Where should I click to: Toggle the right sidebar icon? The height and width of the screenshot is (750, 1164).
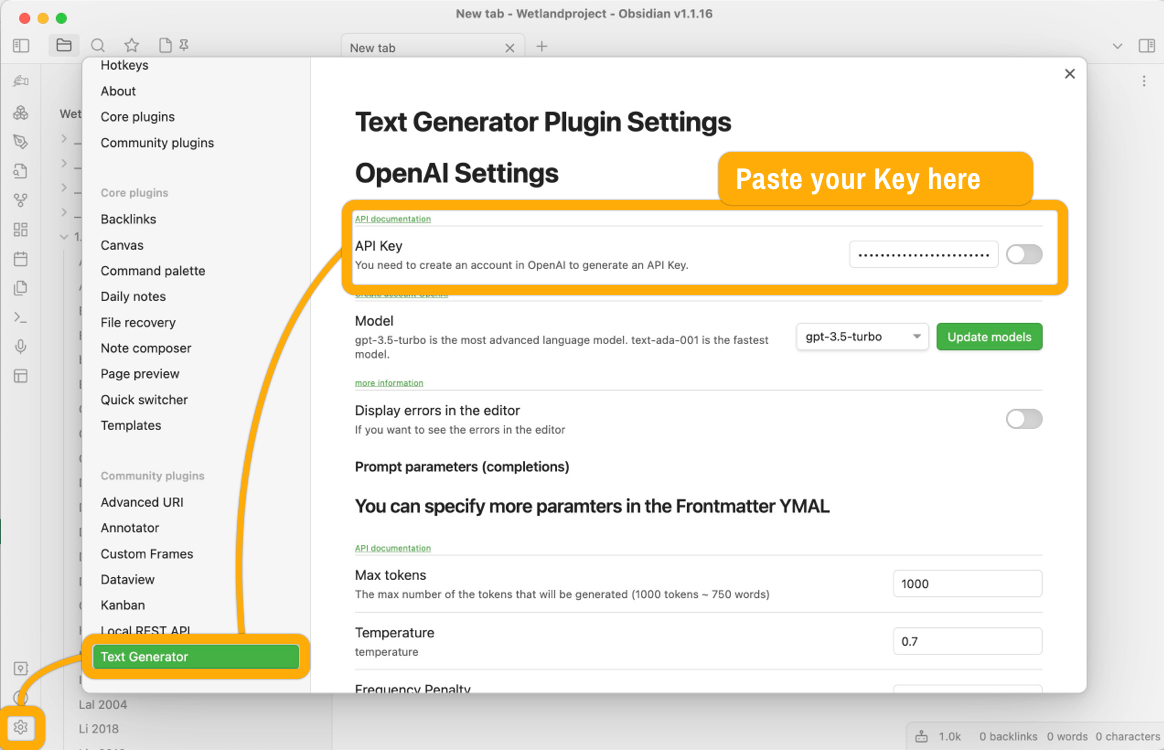tap(1146, 46)
